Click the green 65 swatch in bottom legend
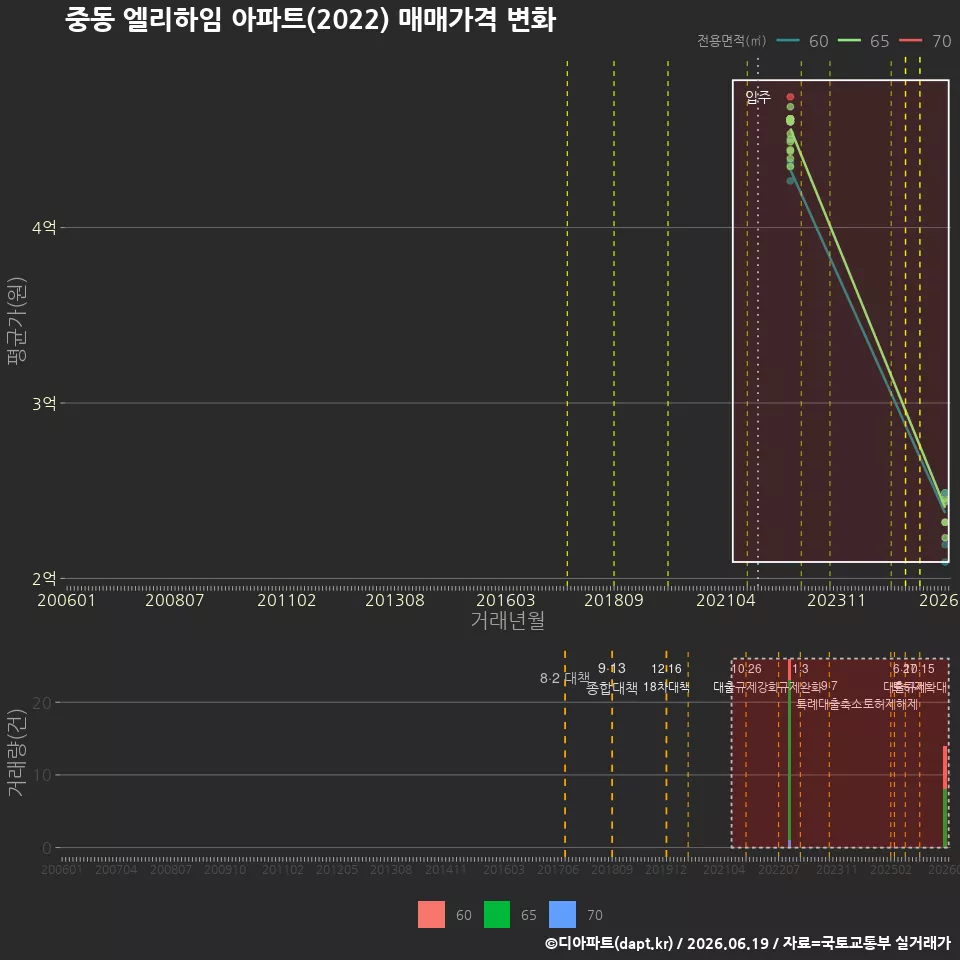960x960 pixels. (497, 915)
